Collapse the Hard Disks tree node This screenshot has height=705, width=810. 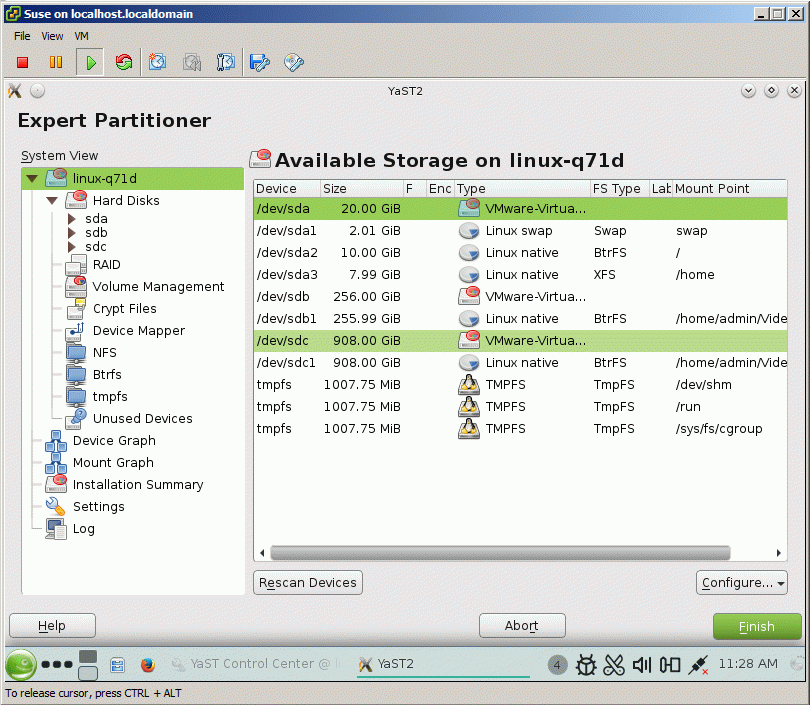pyautogui.click(x=52, y=200)
